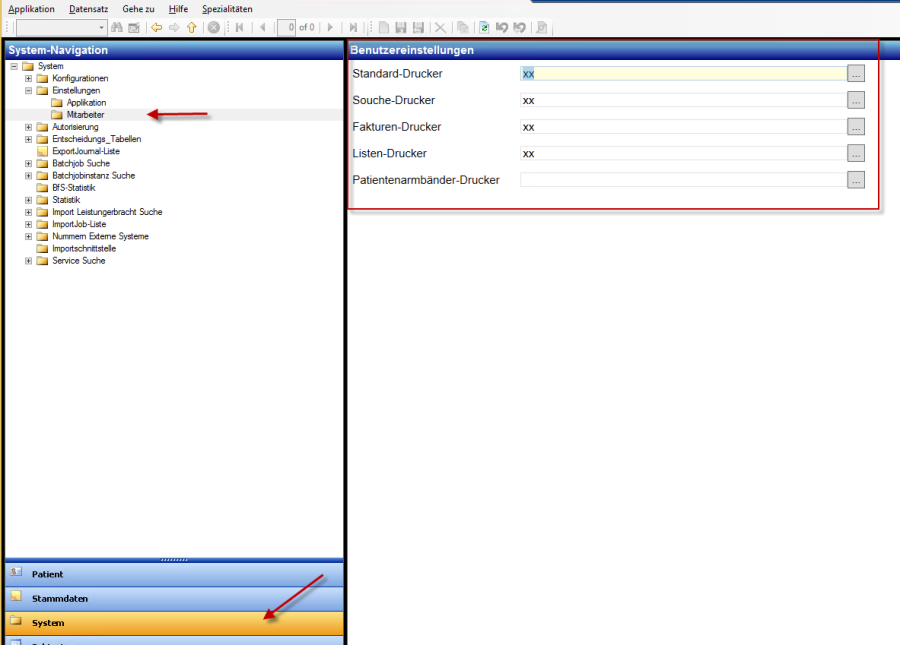Click the Souche-Drucker input field
Image resolution: width=900 pixels, height=645 pixels.
pos(683,100)
